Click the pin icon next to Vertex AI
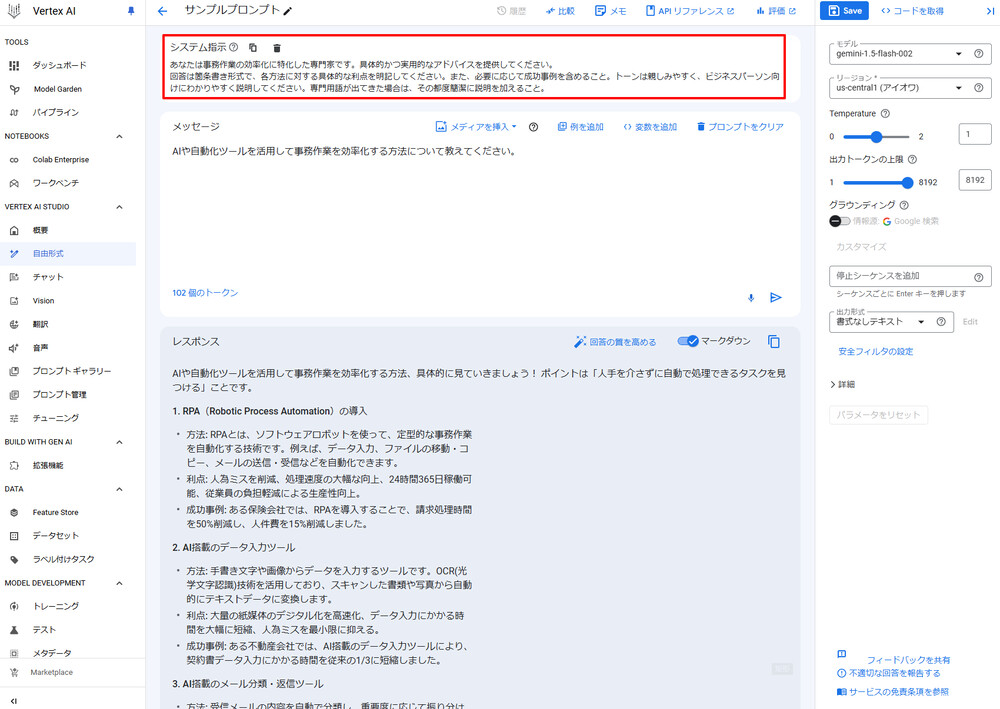Image resolution: width=1000 pixels, height=709 pixels. point(131,11)
